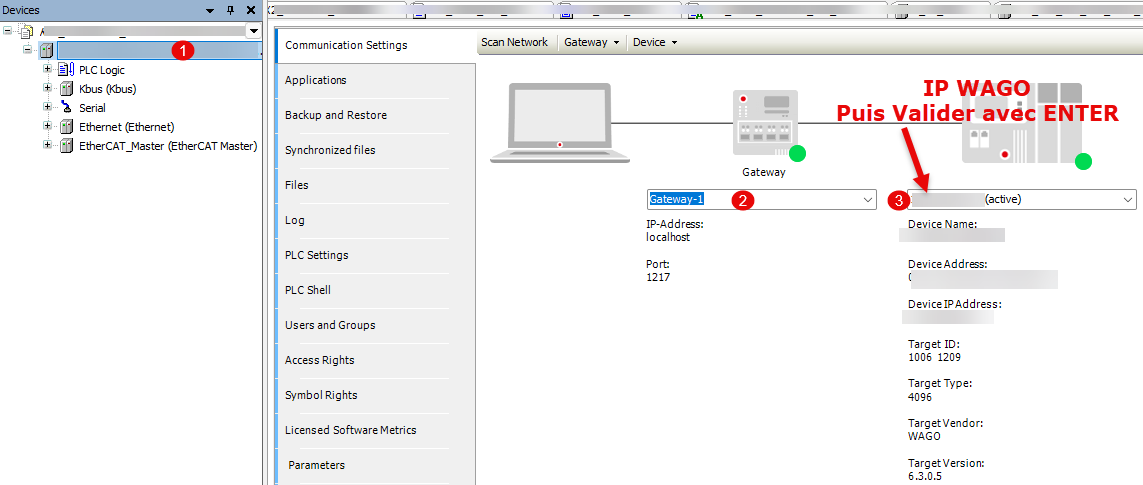Click the Ethernet device icon in tree
Viewport: 1143px width, 485px height.
click(x=67, y=127)
